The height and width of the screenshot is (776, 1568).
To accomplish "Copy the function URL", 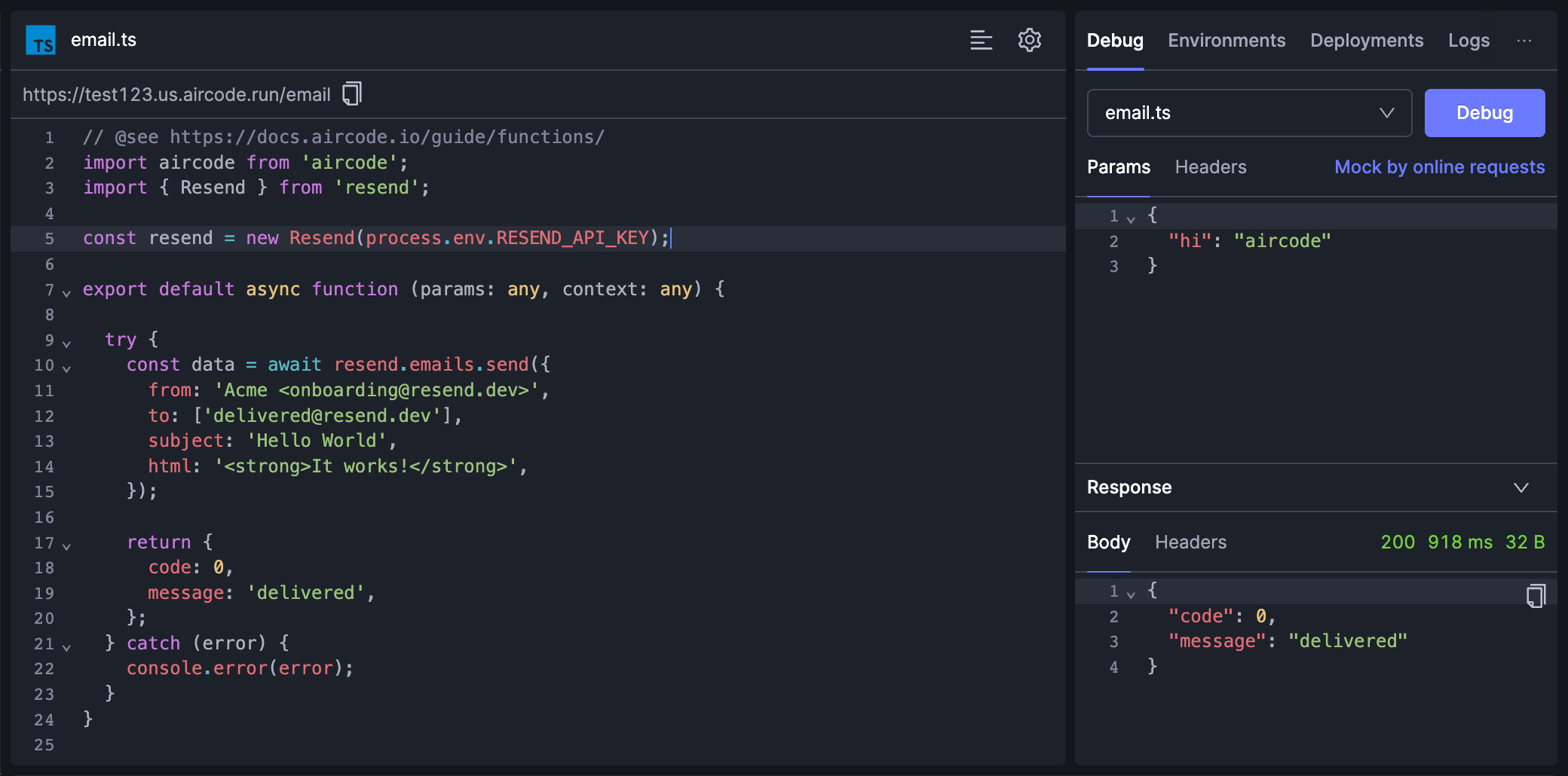I will click(352, 94).
